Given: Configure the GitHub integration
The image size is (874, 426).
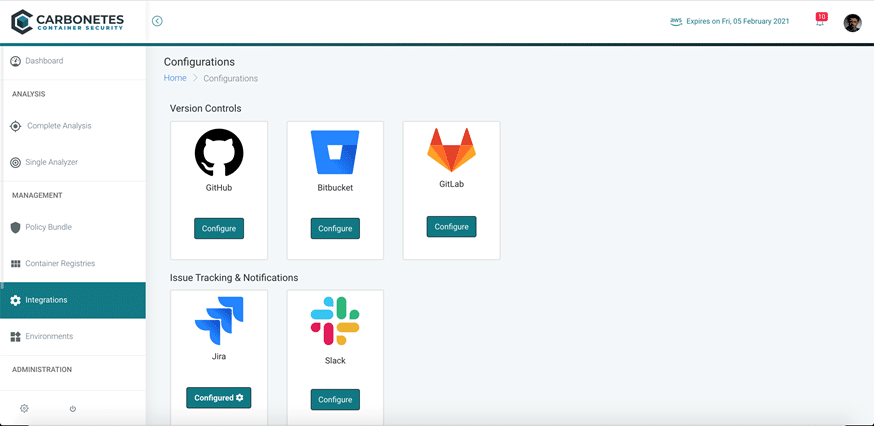Looking at the screenshot, I should (x=219, y=229).
